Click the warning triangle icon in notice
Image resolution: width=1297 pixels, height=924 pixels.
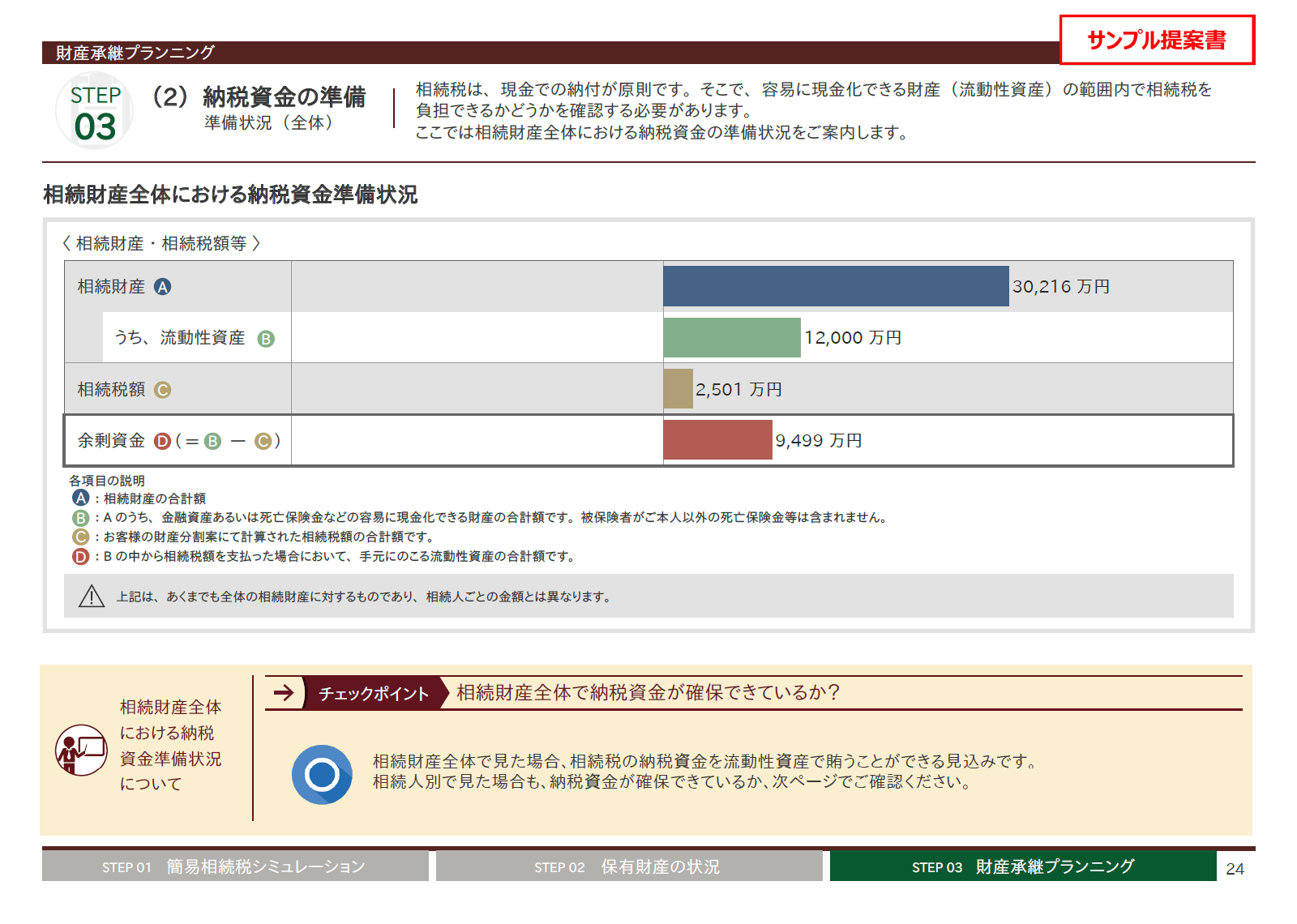(92, 597)
